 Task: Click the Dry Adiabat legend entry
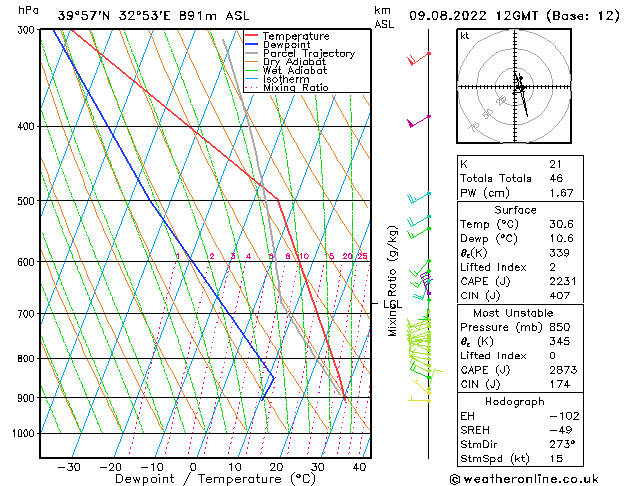coord(286,62)
